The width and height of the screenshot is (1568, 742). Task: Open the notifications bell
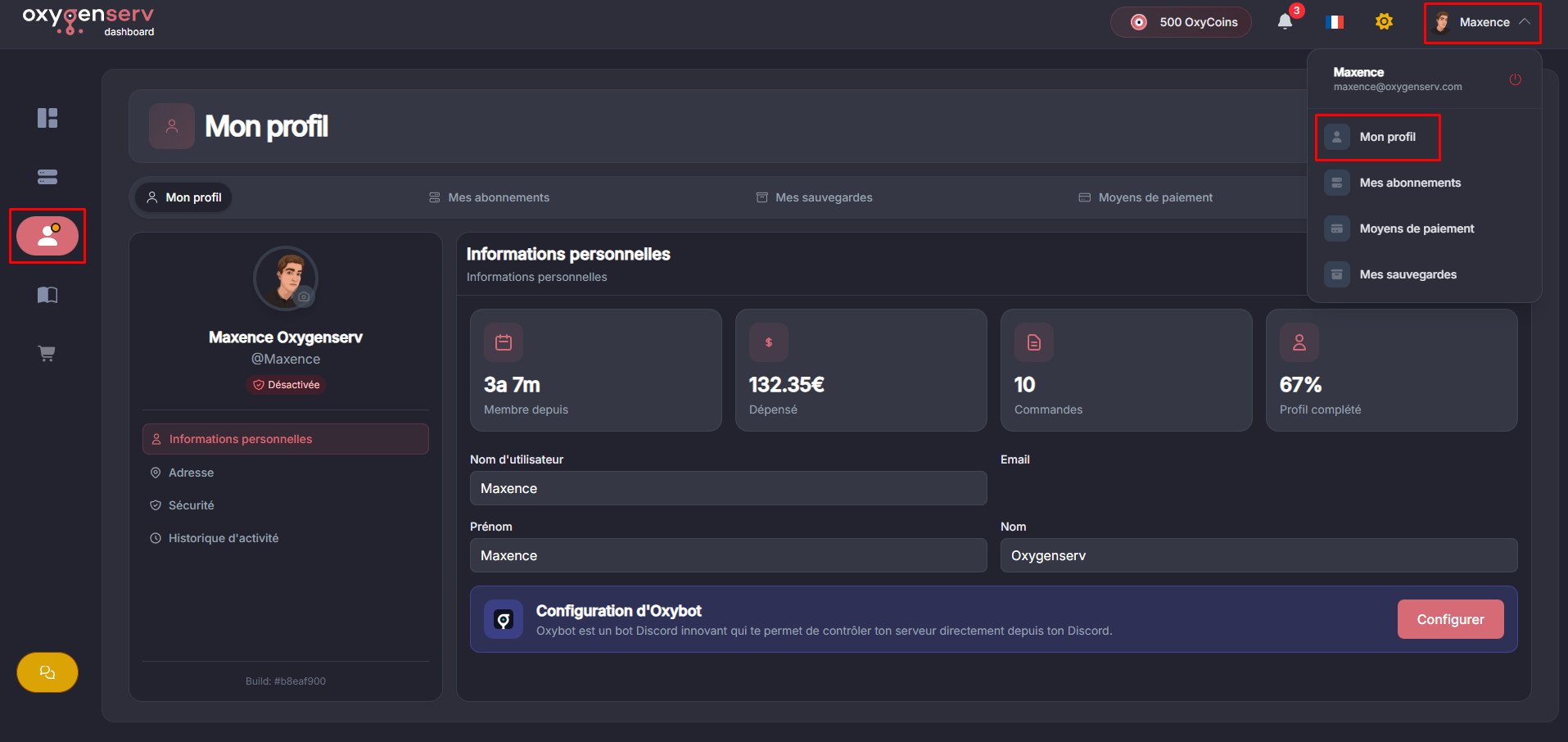(1285, 22)
